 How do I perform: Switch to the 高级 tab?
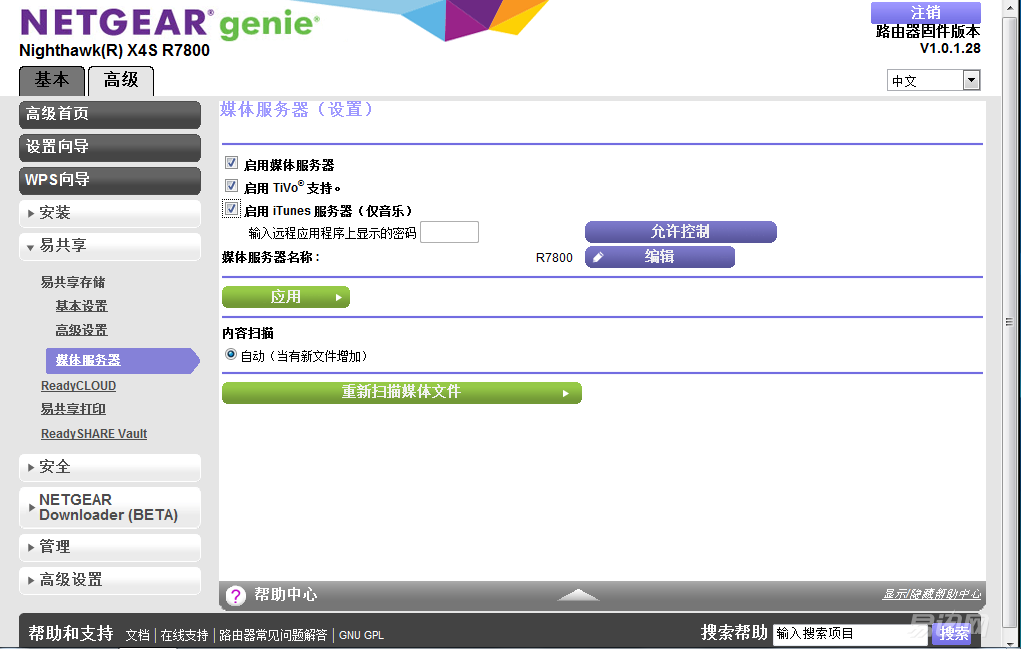click(x=121, y=80)
